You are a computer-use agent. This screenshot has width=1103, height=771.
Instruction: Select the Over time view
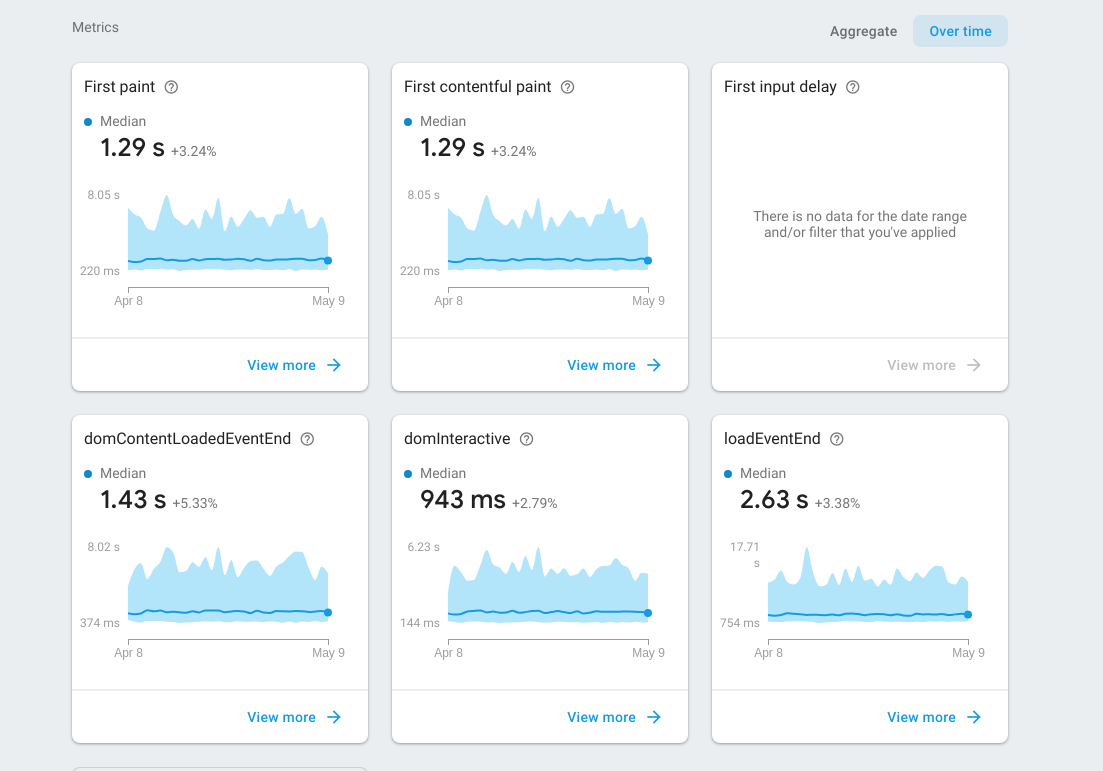pos(960,31)
